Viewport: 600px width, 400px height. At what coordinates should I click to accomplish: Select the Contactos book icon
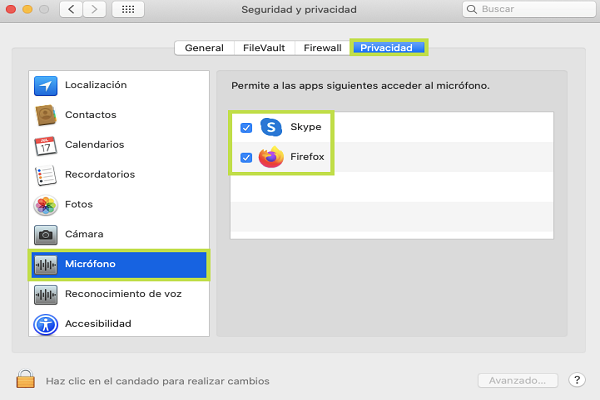[46, 115]
